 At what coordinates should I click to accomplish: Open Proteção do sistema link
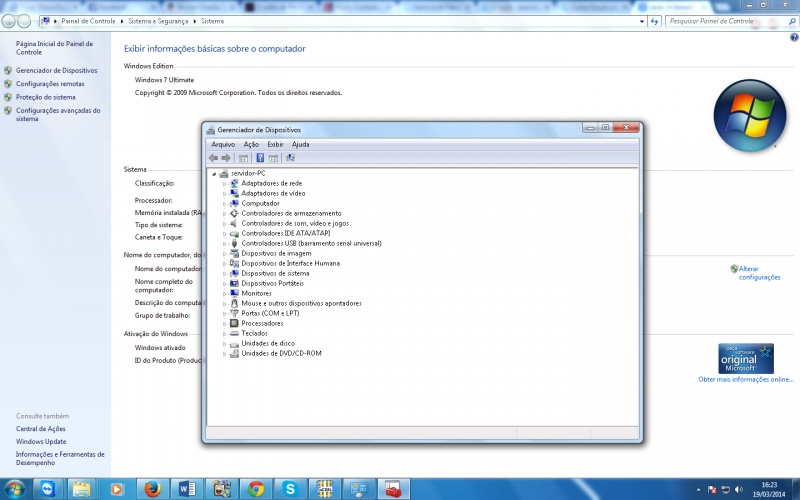click(45, 97)
